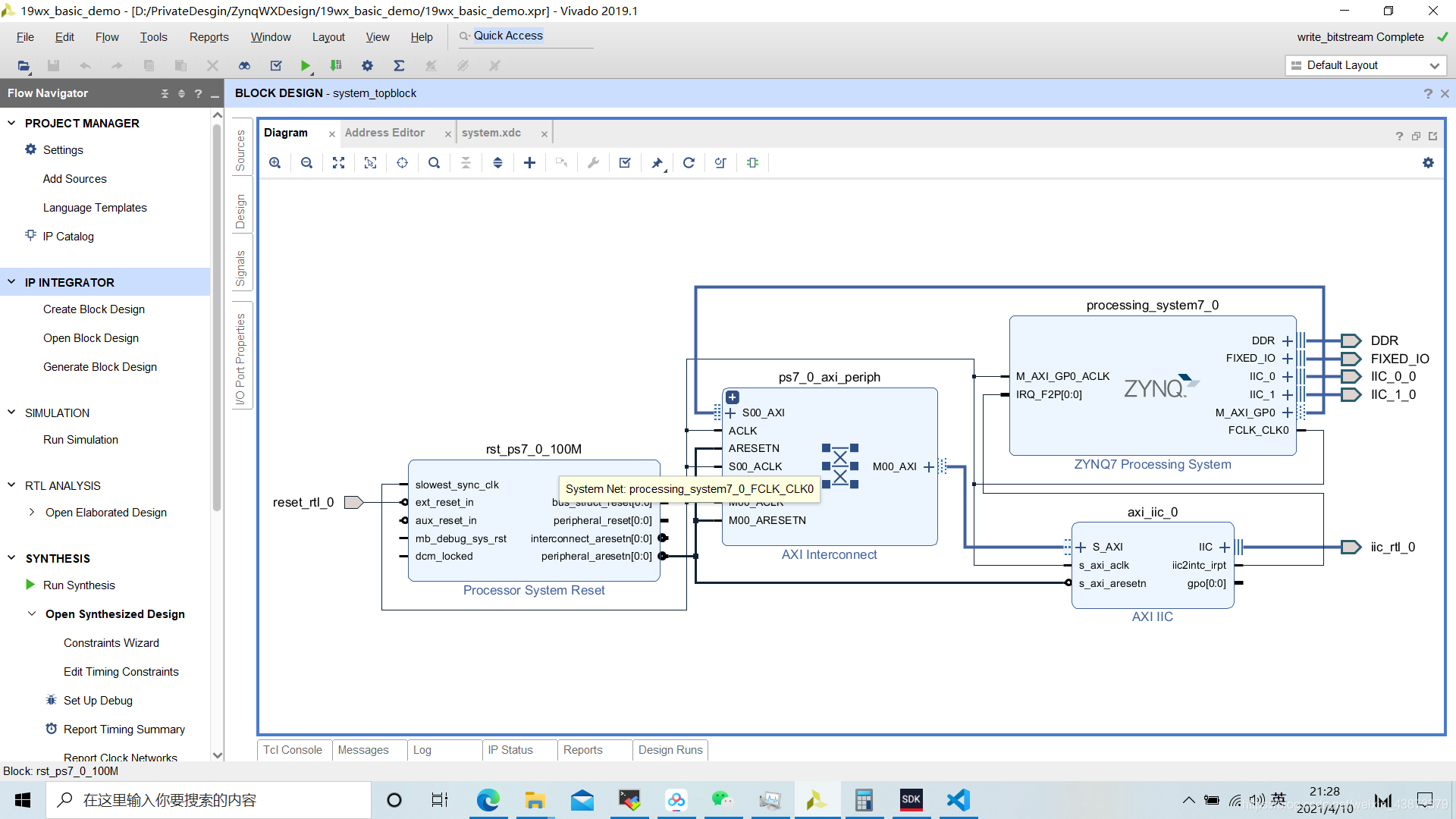Viewport: 1456px width, 819px height.
Task: Open the diagram settings gear
Action: (x=1429, y=163)
